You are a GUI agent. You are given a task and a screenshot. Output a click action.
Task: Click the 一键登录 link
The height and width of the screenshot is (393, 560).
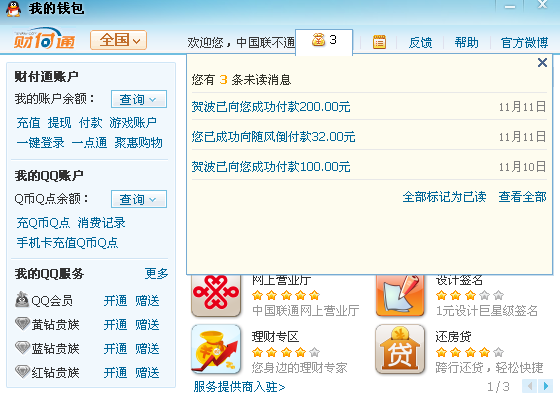[x=40, y=143]
